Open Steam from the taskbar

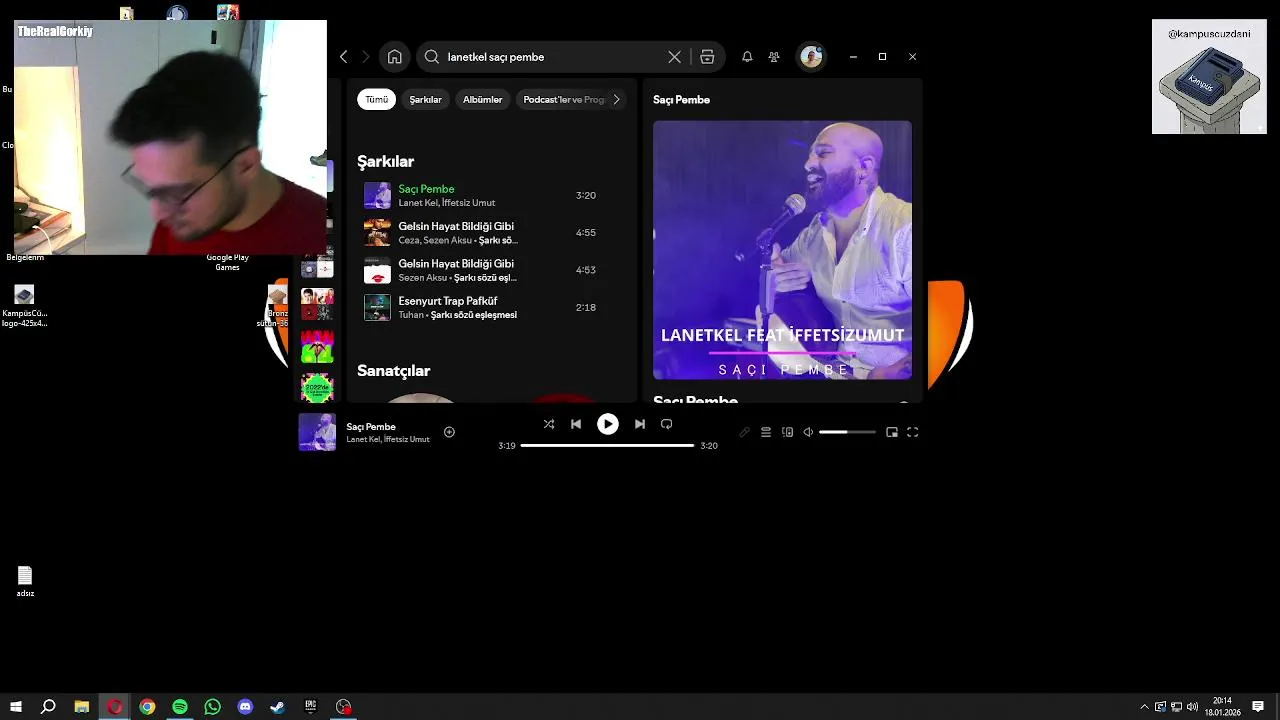278,707
